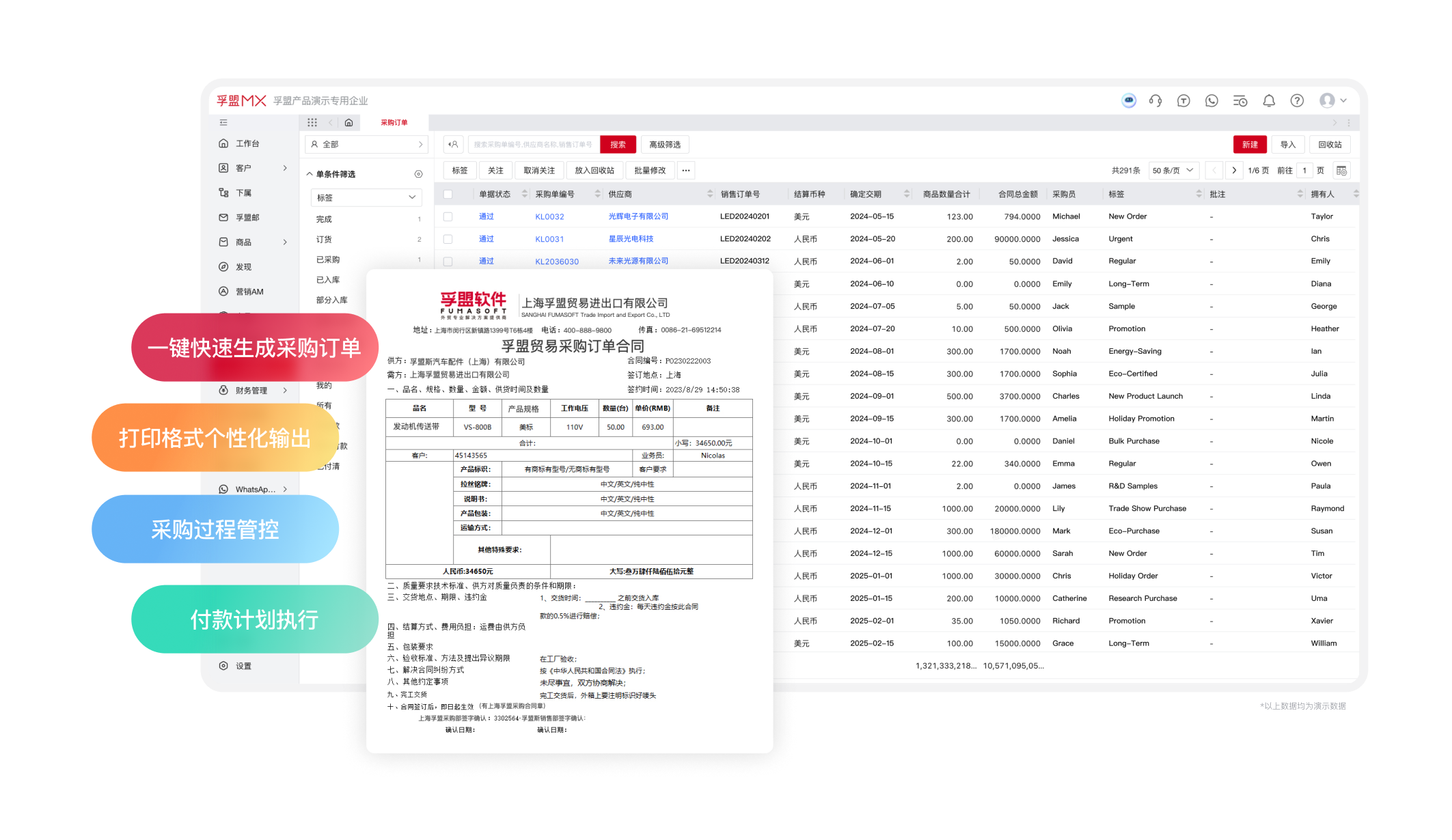Click the red 新建 button
The width and height of the screenshot is (1452, 840).
click(x=1250, y=144)
